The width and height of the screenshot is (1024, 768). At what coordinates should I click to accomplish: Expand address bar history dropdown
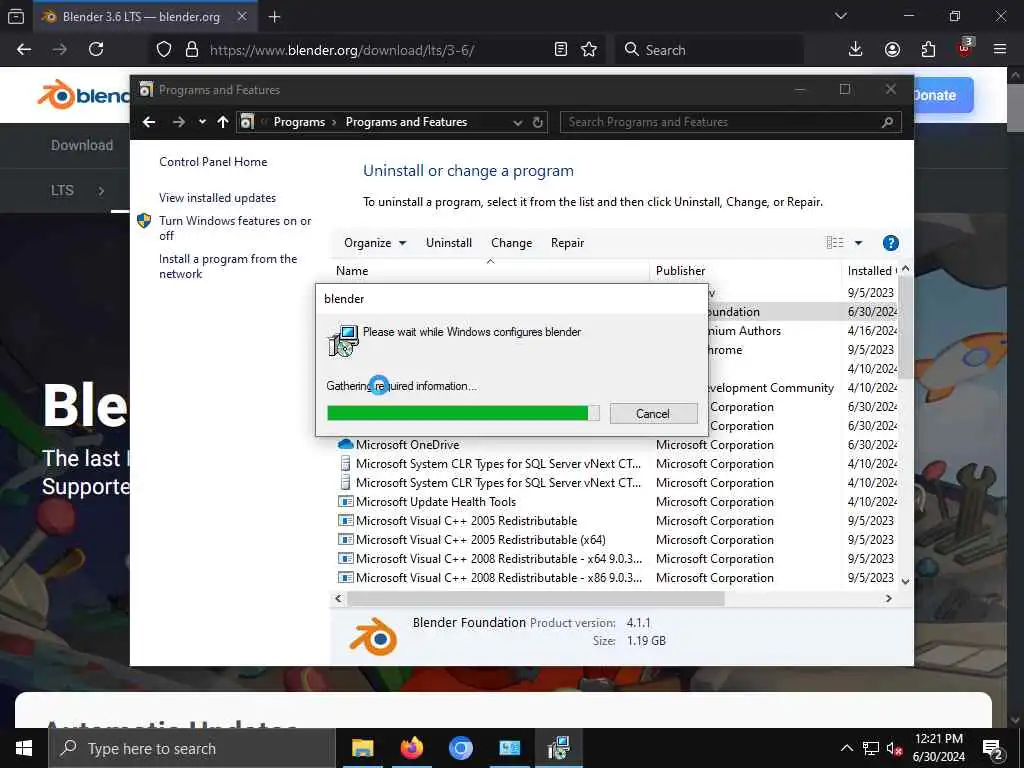pos(518,123)
